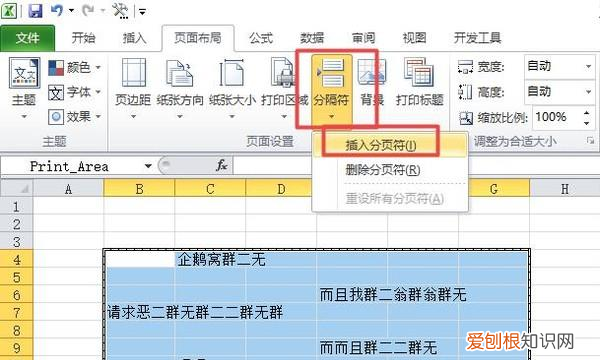Switch to the 视图 tab
The height and width of the screenshot is (360, 600).
(x=414, y=38)
